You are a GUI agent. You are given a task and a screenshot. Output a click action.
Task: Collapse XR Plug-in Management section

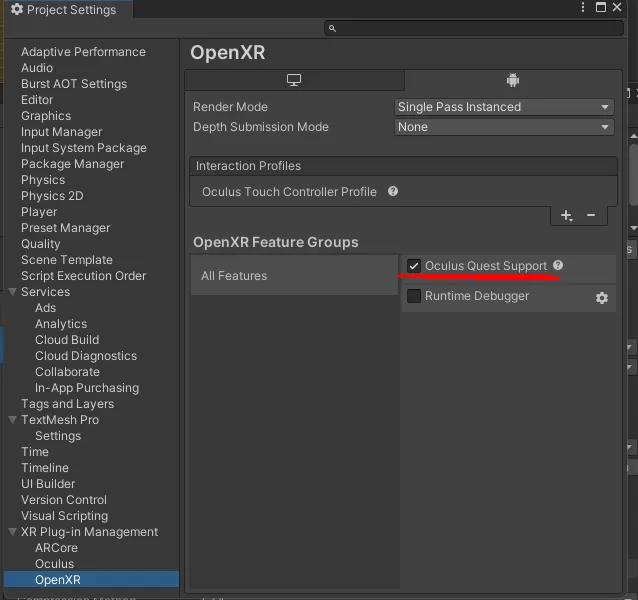(x=13, y=531)
